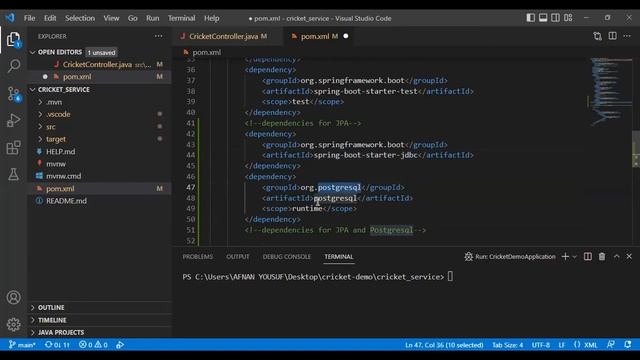The height and width of the screenshot is (360, 640).
Task: Open Run and Debug view
Action: [13, 120]
